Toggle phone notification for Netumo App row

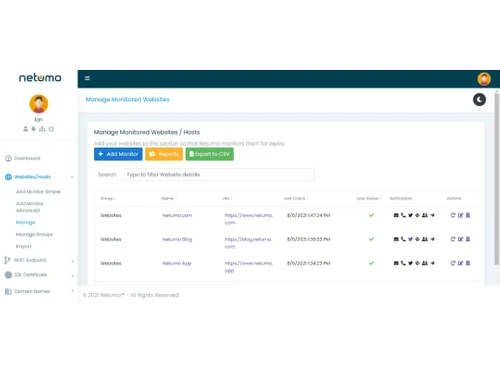403,263
